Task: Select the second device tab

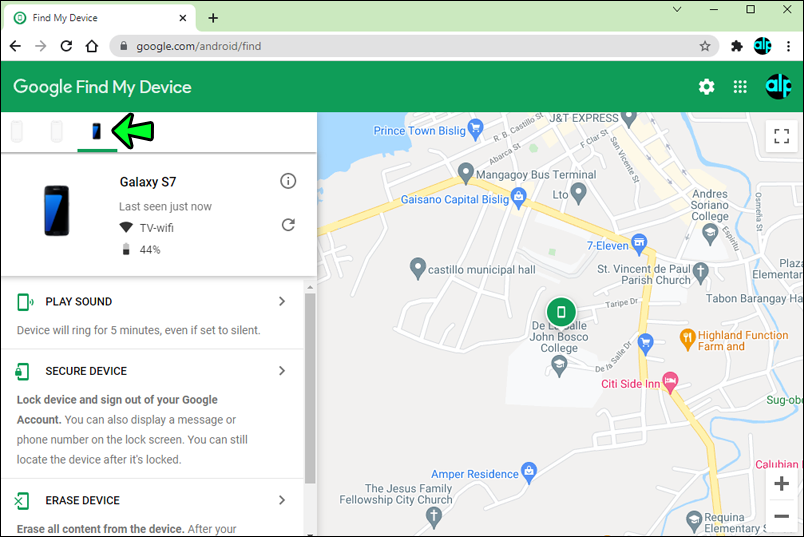Action: coord(56,131)
